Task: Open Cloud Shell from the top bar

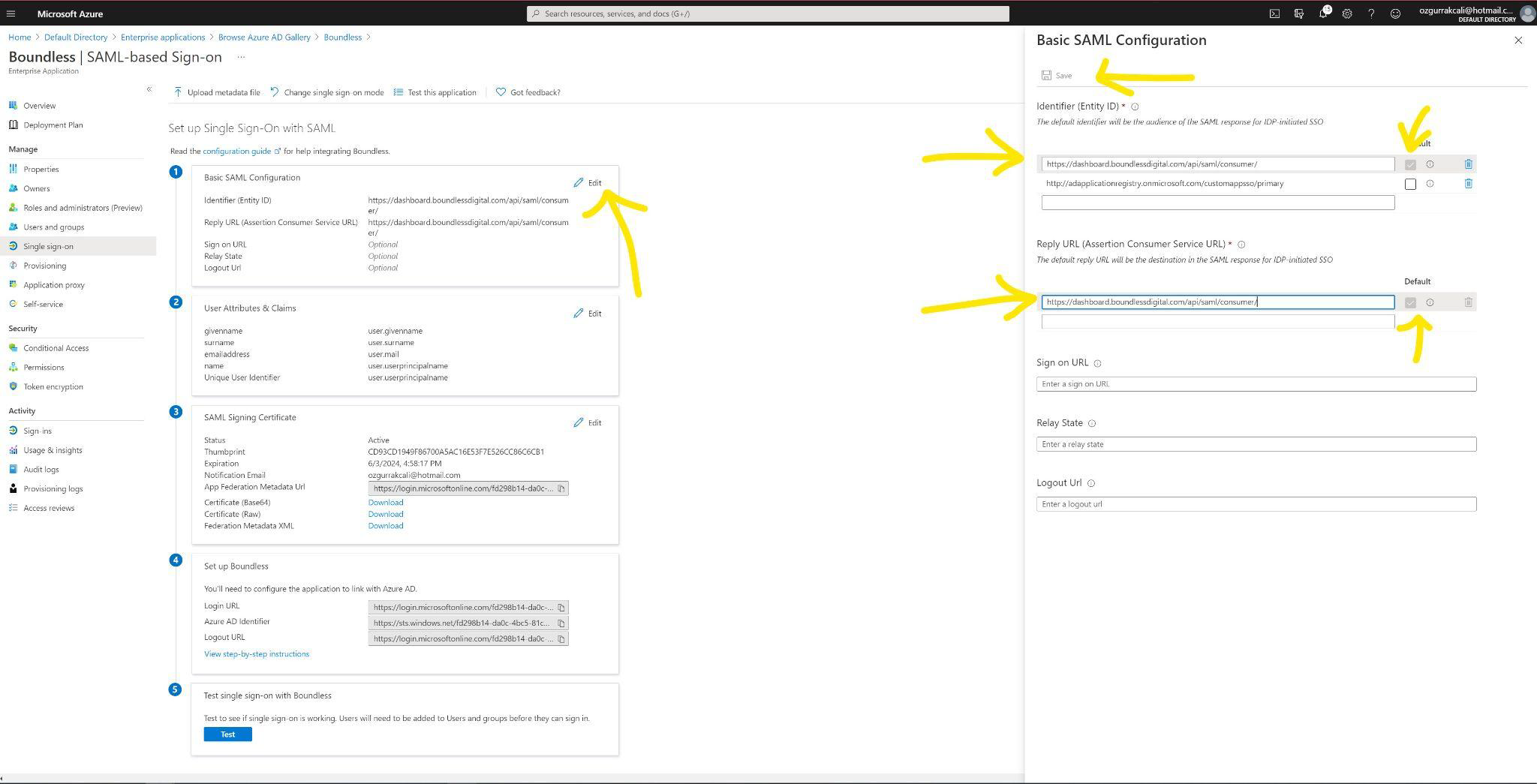Action: [1274, 14]
